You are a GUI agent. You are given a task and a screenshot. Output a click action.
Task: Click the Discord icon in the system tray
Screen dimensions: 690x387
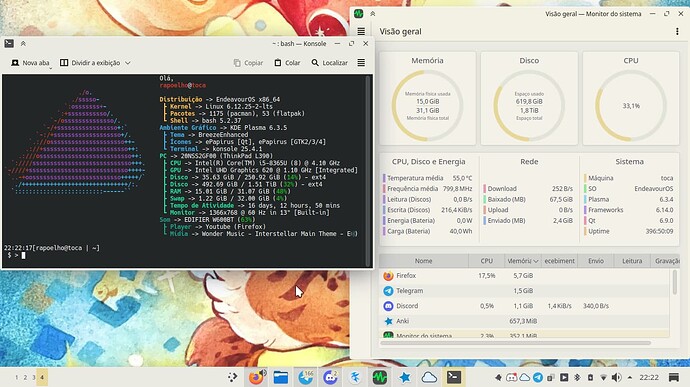(511, 377)
